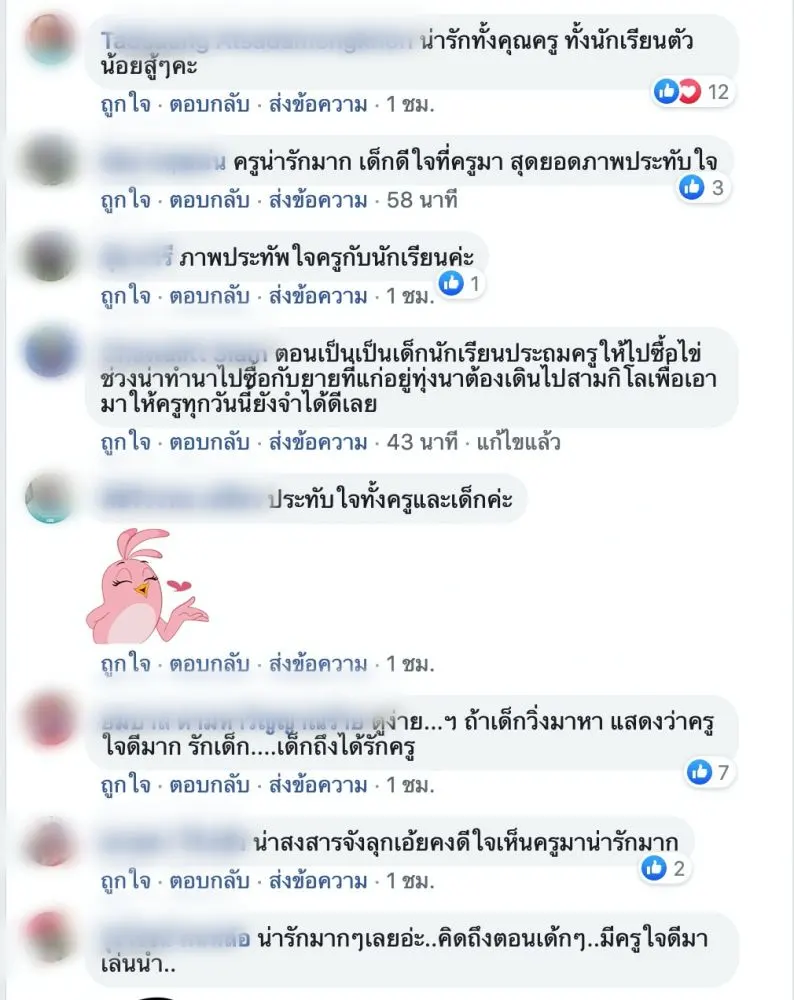The image size is (794, 1000).
Task: Click the avatar beside the sticker comment
Action: (50, 498)
